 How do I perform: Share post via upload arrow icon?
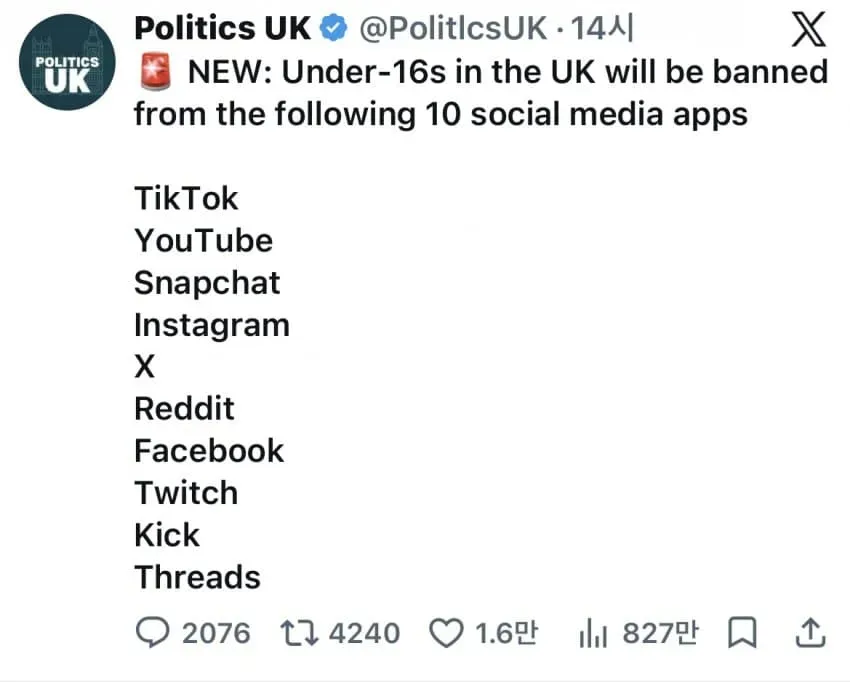coord(810,633)
